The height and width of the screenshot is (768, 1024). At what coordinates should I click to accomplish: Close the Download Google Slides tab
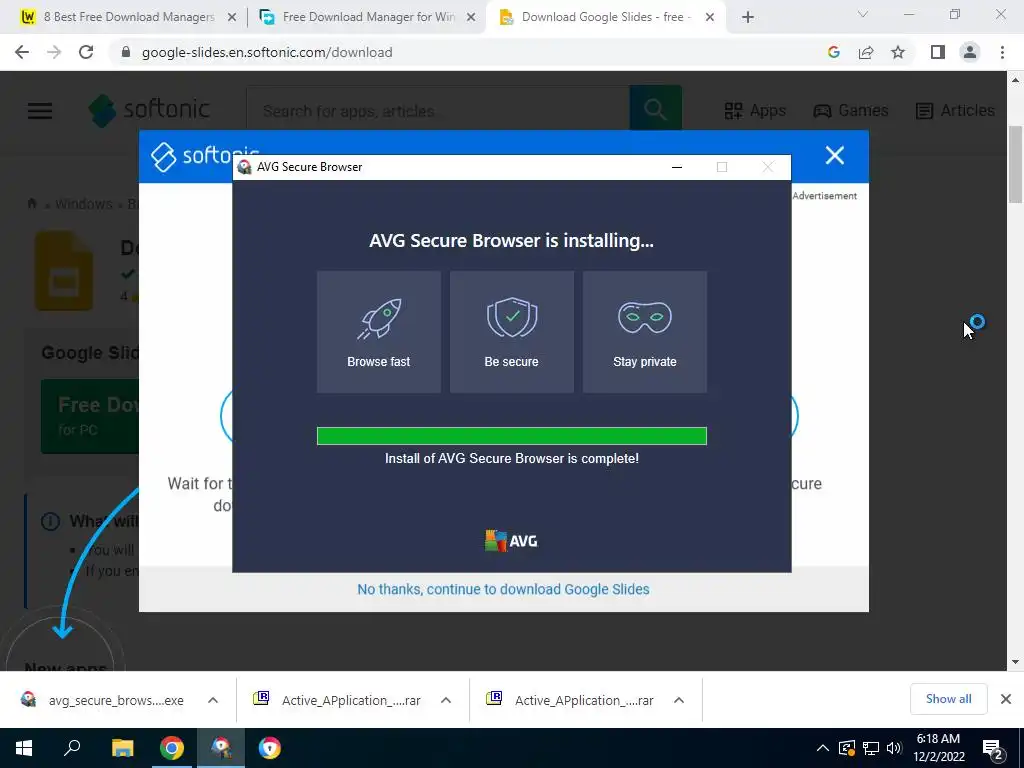(710, 18)
